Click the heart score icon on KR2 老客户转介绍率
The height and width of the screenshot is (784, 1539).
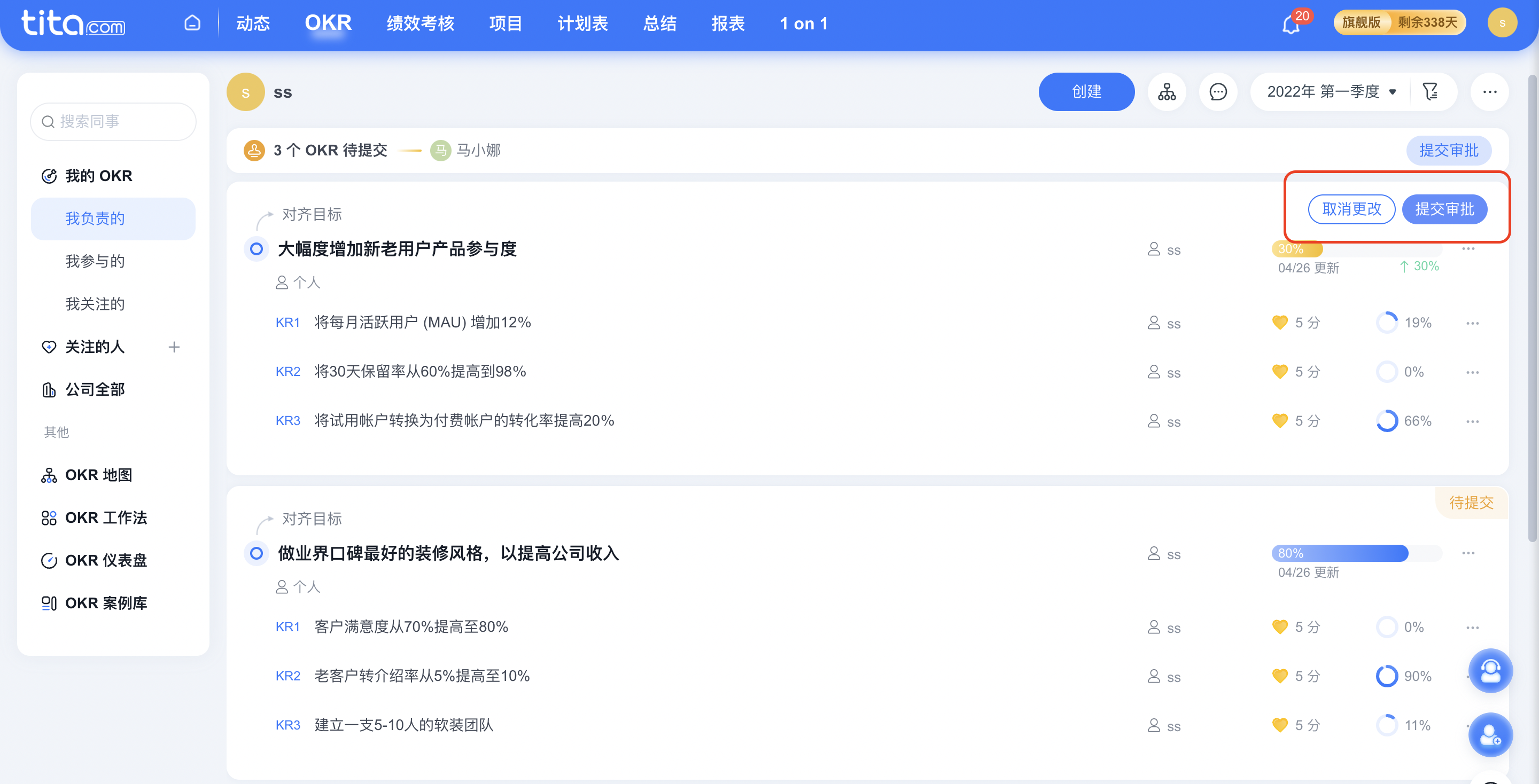1280,677
